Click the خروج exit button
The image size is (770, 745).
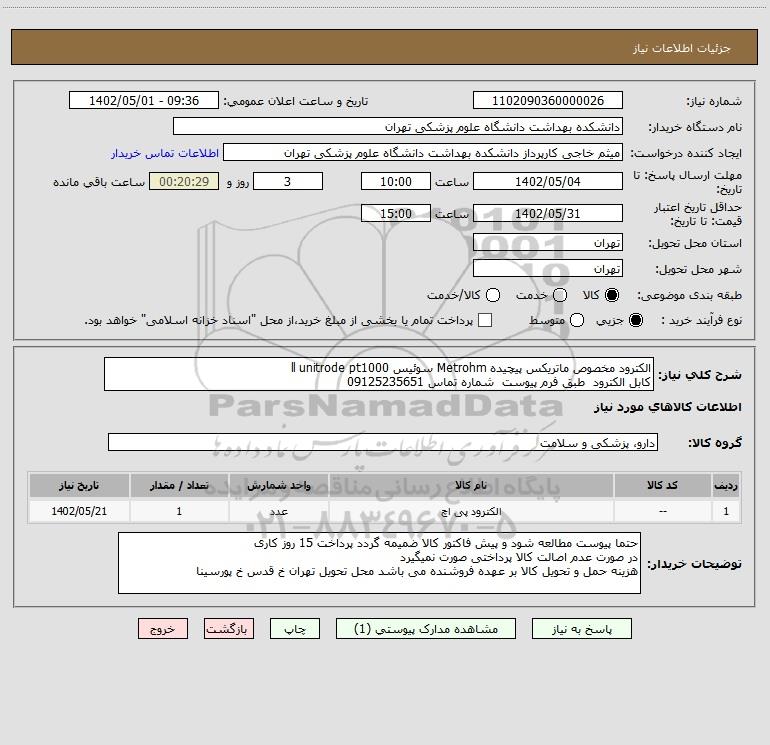pyautogui.click(x=163, y=629)
